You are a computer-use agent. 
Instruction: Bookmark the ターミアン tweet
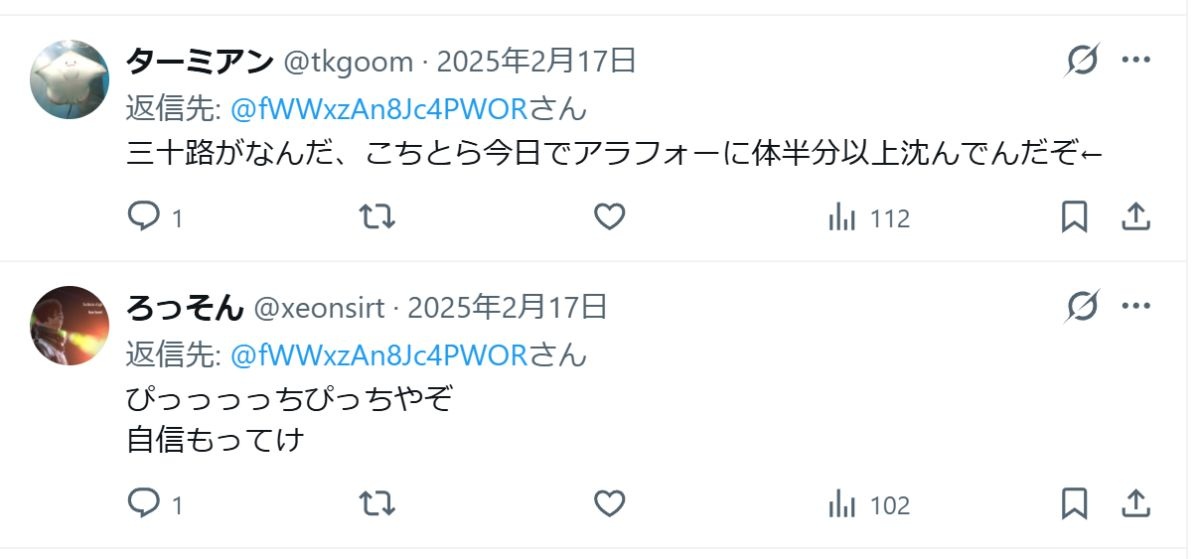tap(1074, 217)
